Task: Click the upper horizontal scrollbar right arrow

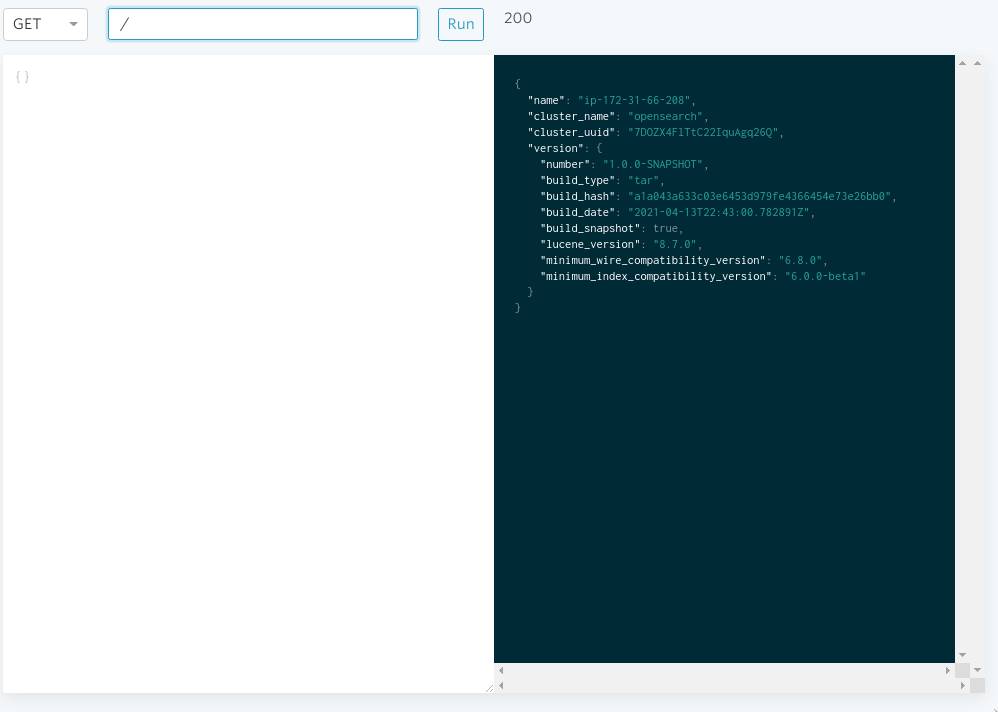Action: [947, 670]
